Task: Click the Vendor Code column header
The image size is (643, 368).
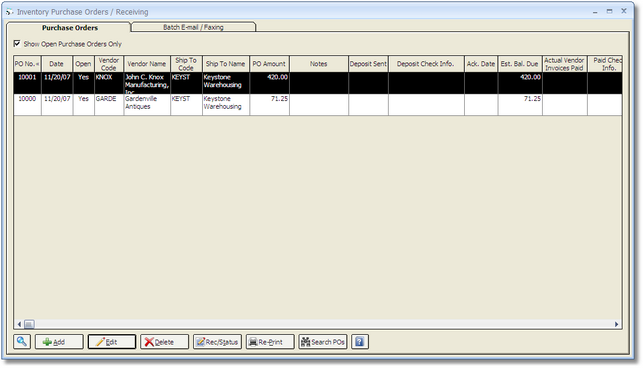Action: point(109,64)
